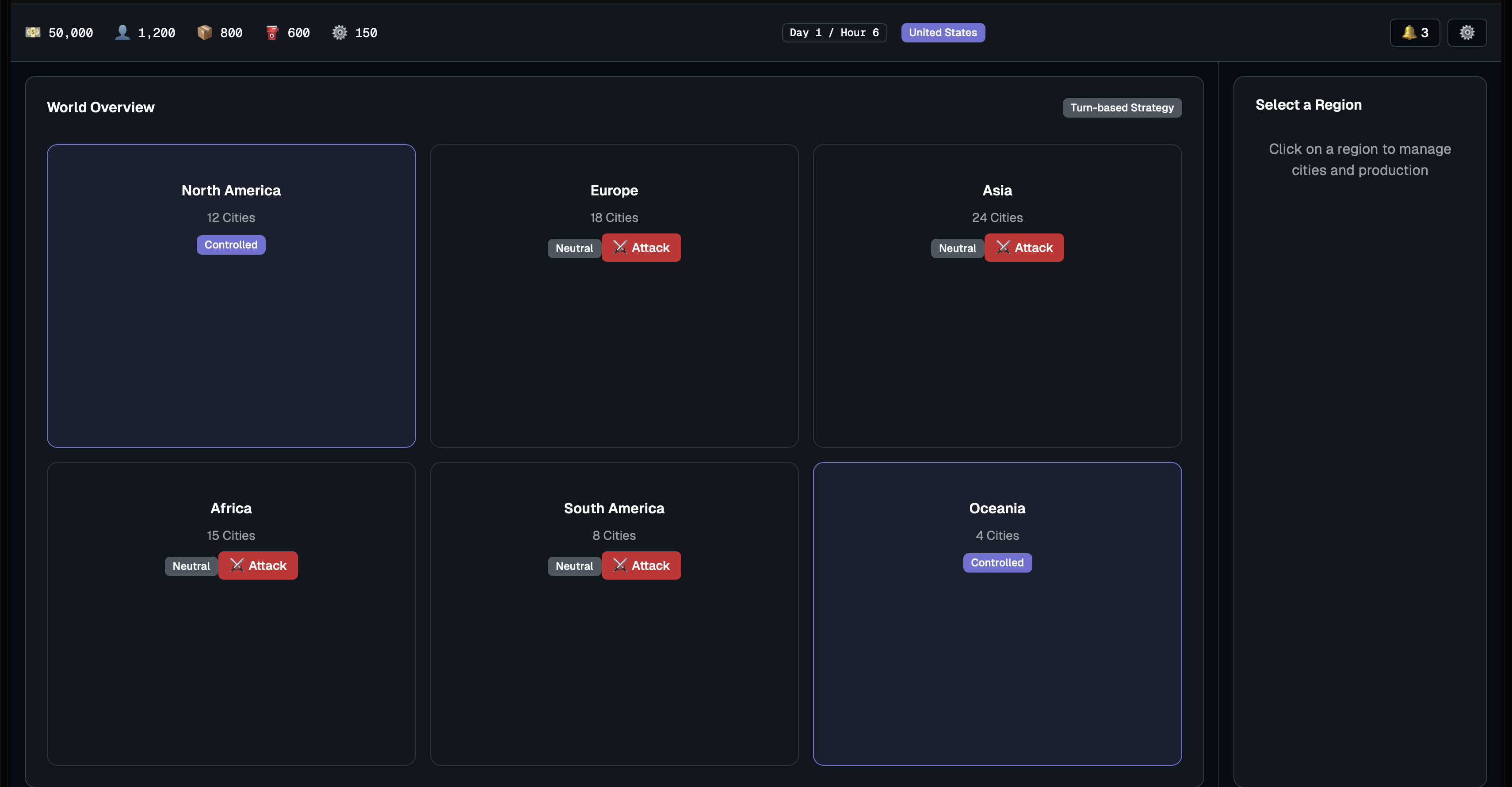
Task: Select the Europe region card
Action: pos(614,296)
